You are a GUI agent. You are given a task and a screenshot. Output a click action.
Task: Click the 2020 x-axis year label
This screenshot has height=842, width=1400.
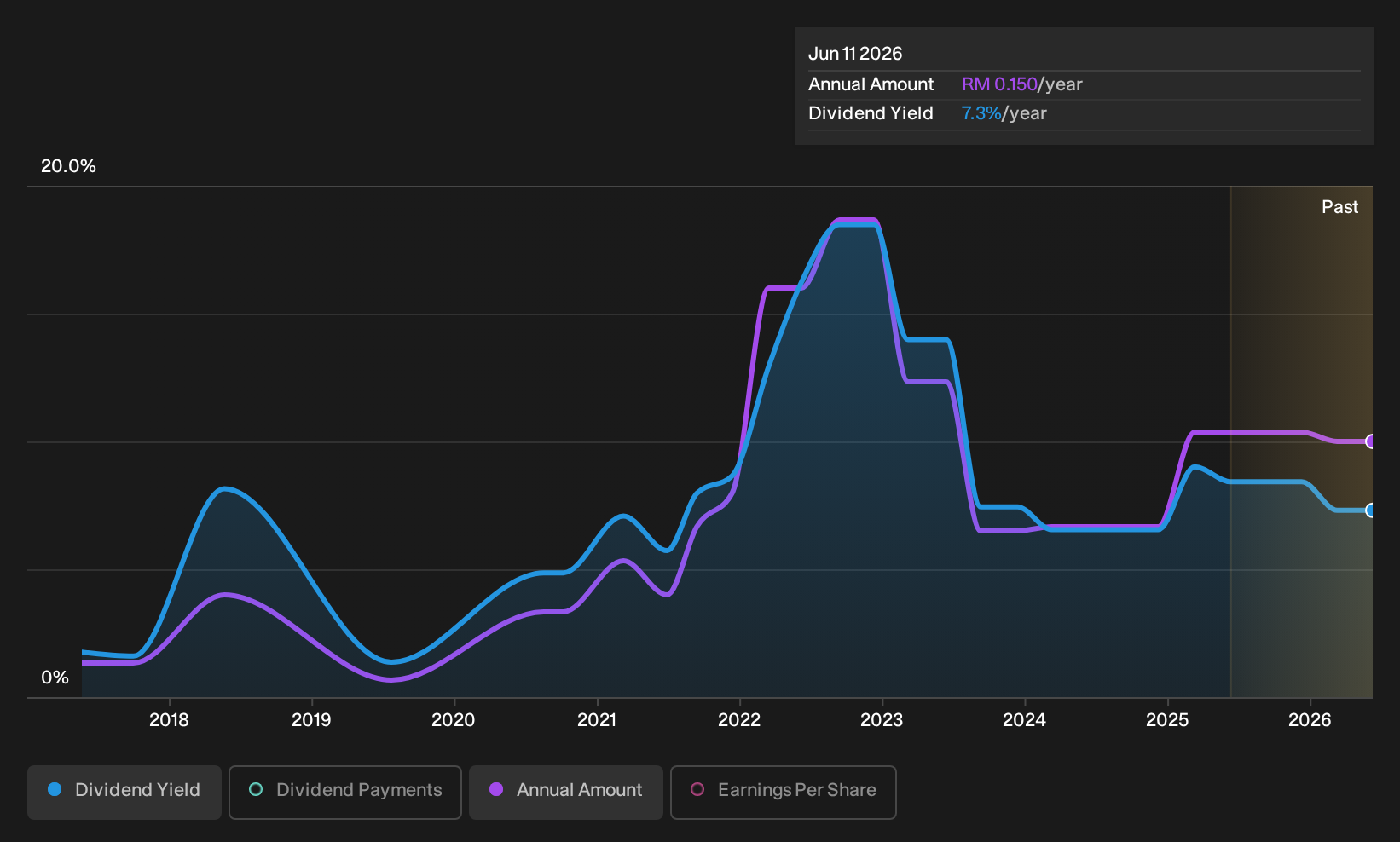point(453,720)
